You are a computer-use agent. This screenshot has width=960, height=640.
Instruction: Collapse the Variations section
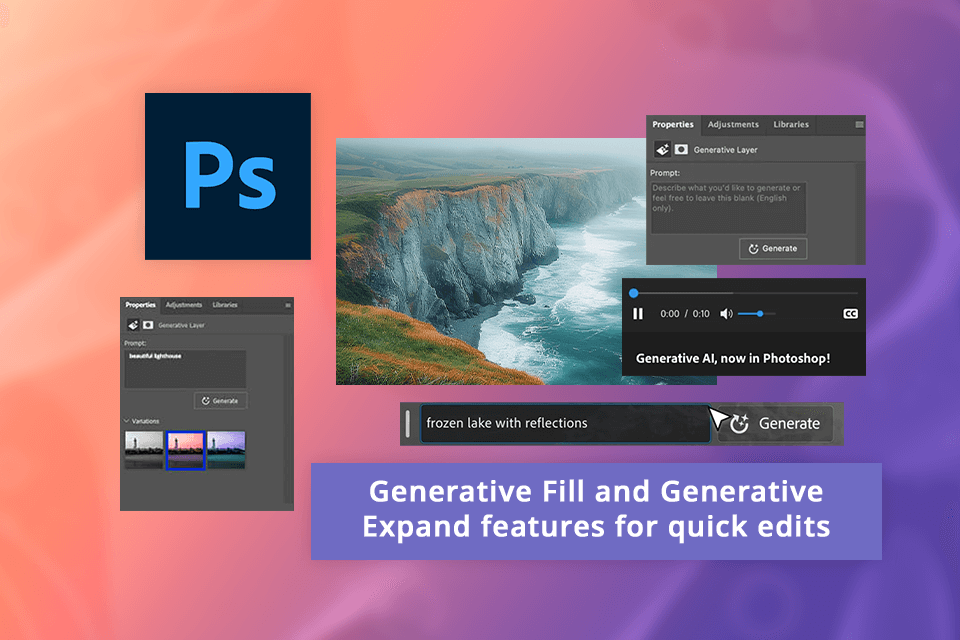click(x=127, y=421)
